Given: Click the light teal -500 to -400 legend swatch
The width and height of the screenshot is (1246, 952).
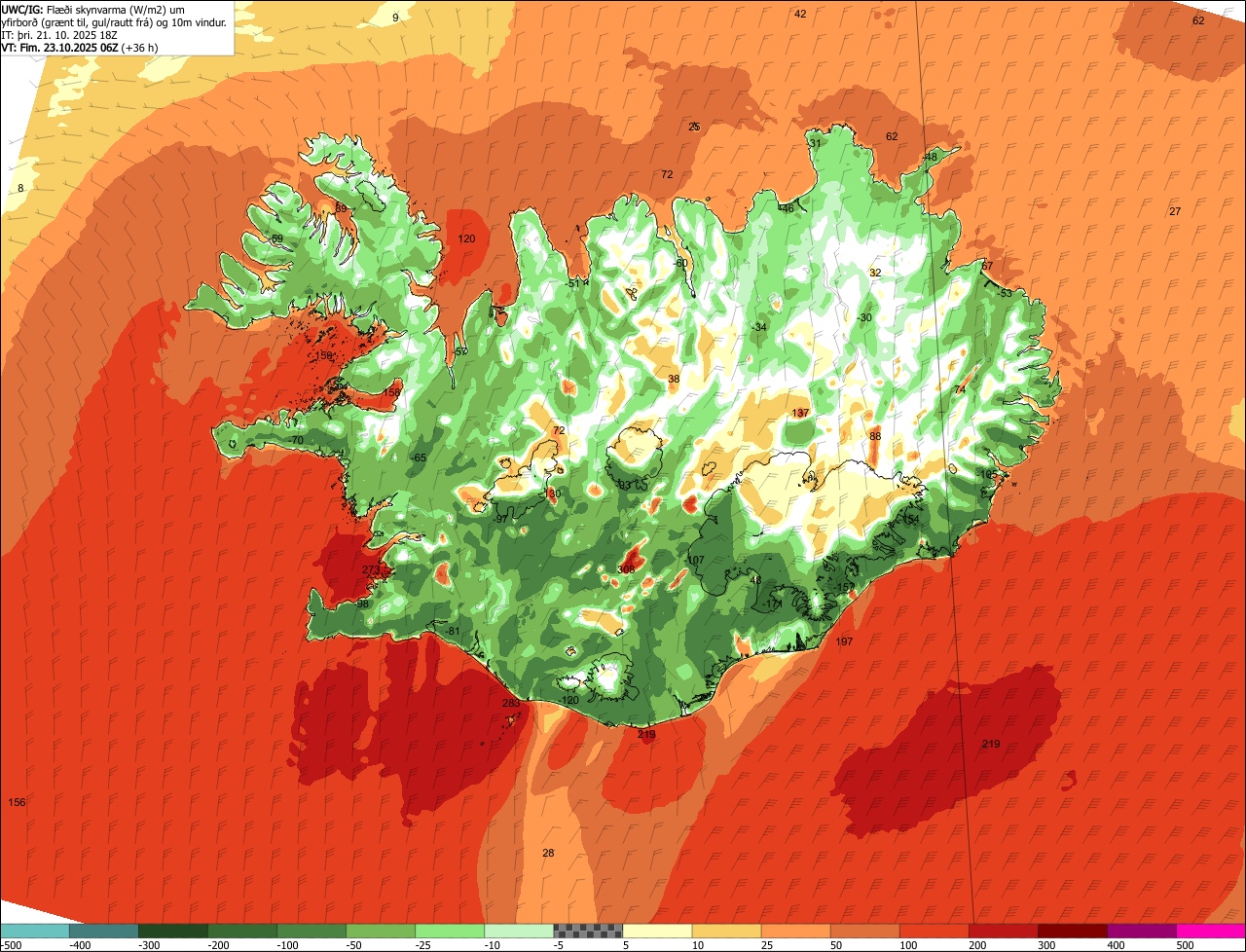Looking at the screenshot, I should 34,931.
